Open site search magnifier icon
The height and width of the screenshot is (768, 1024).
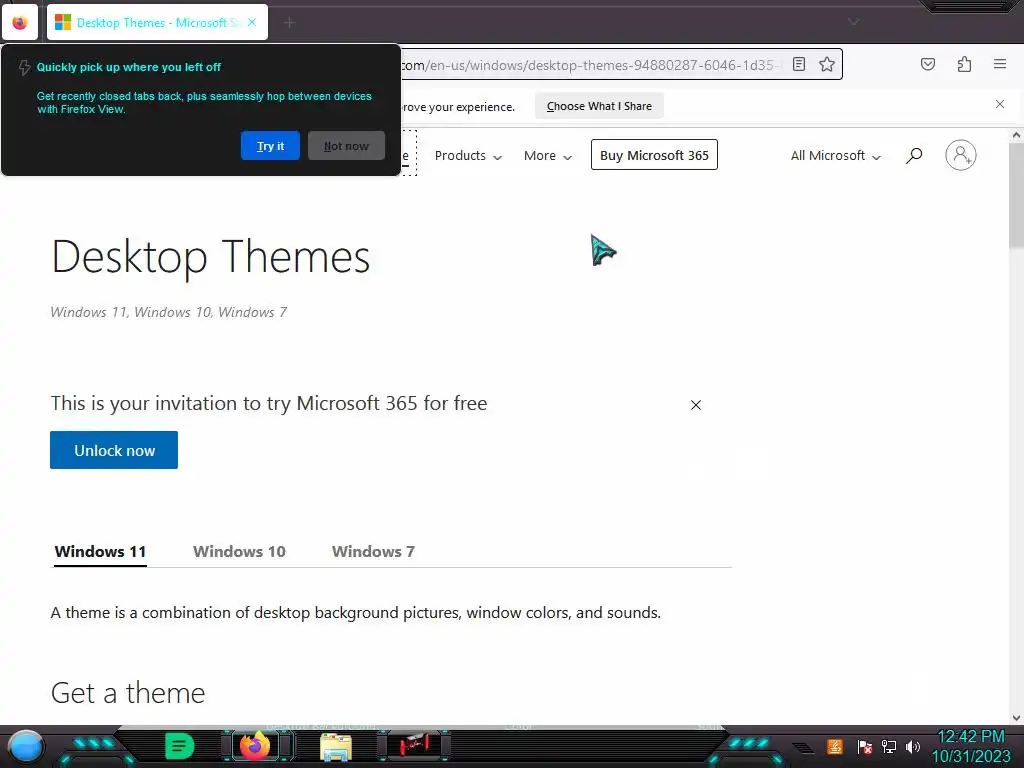914,155
